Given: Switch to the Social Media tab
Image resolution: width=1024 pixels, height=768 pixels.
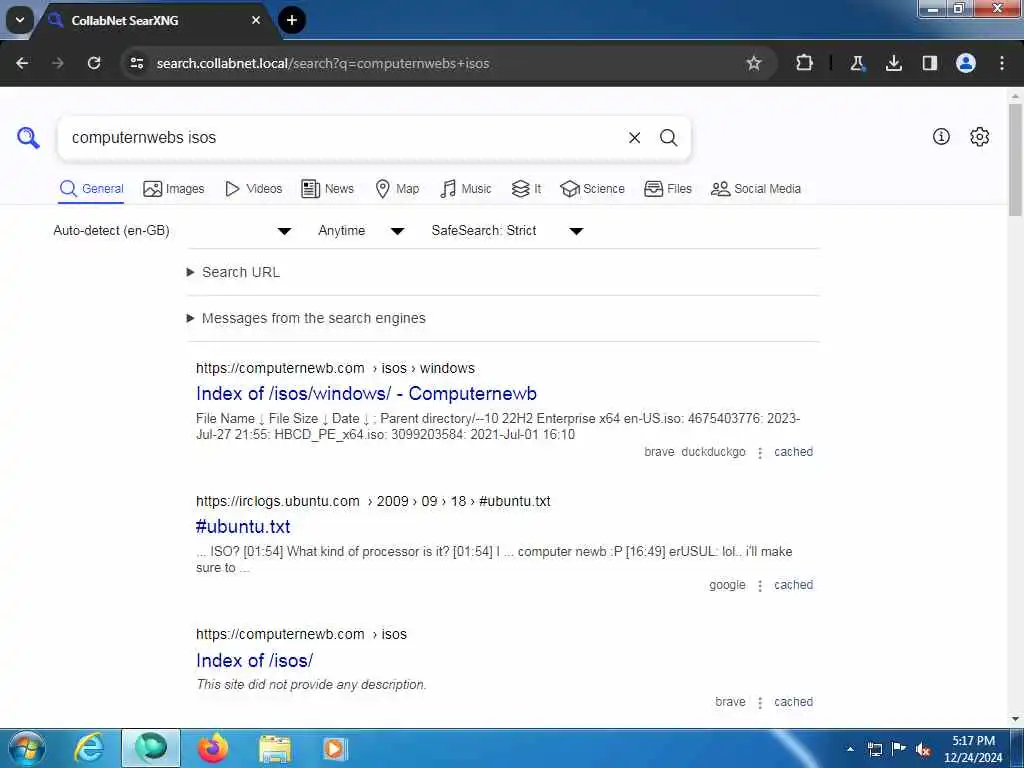Looking at the screenshot, I should point(756,189).
